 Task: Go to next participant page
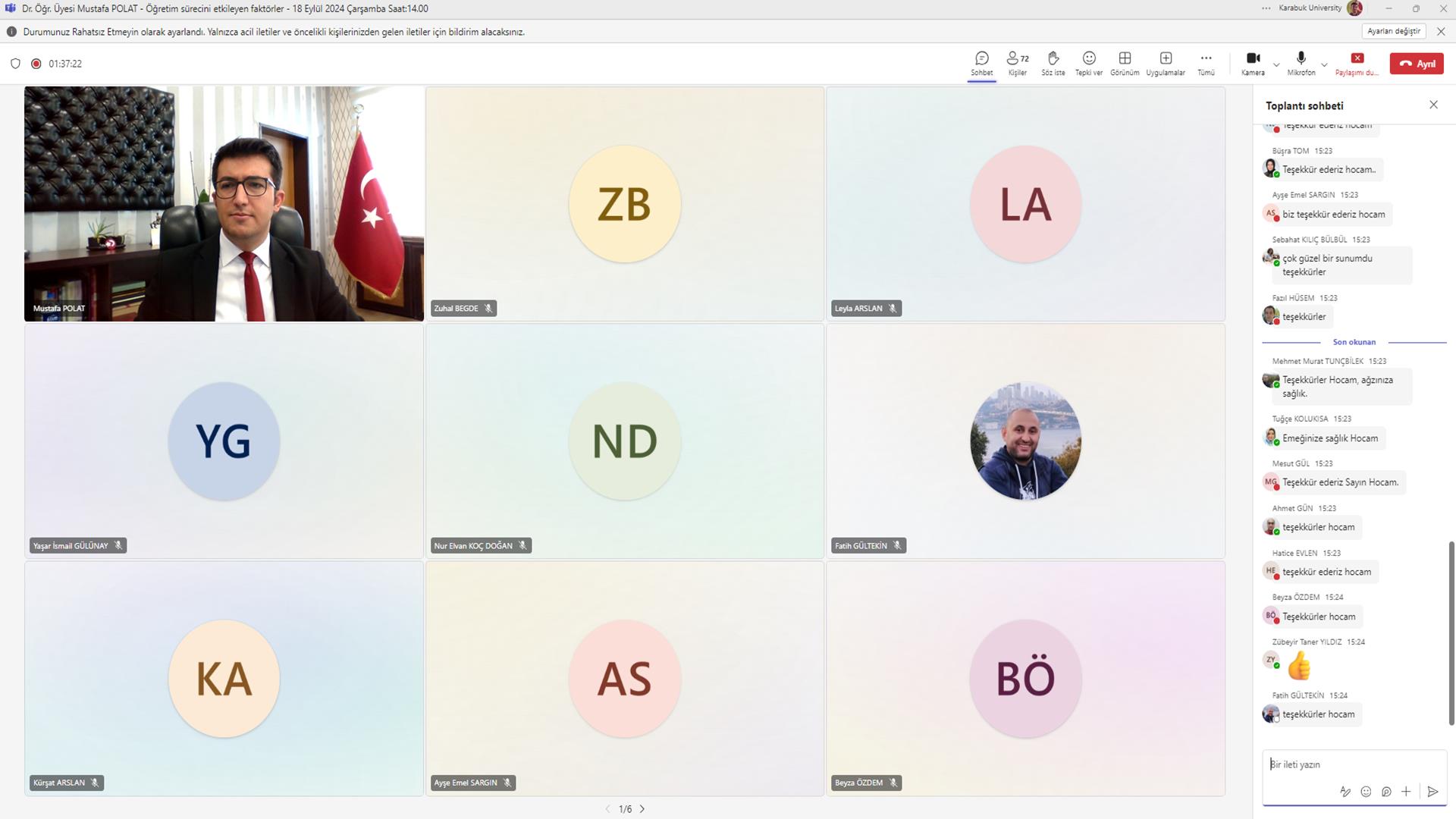(x=642, y=809)
